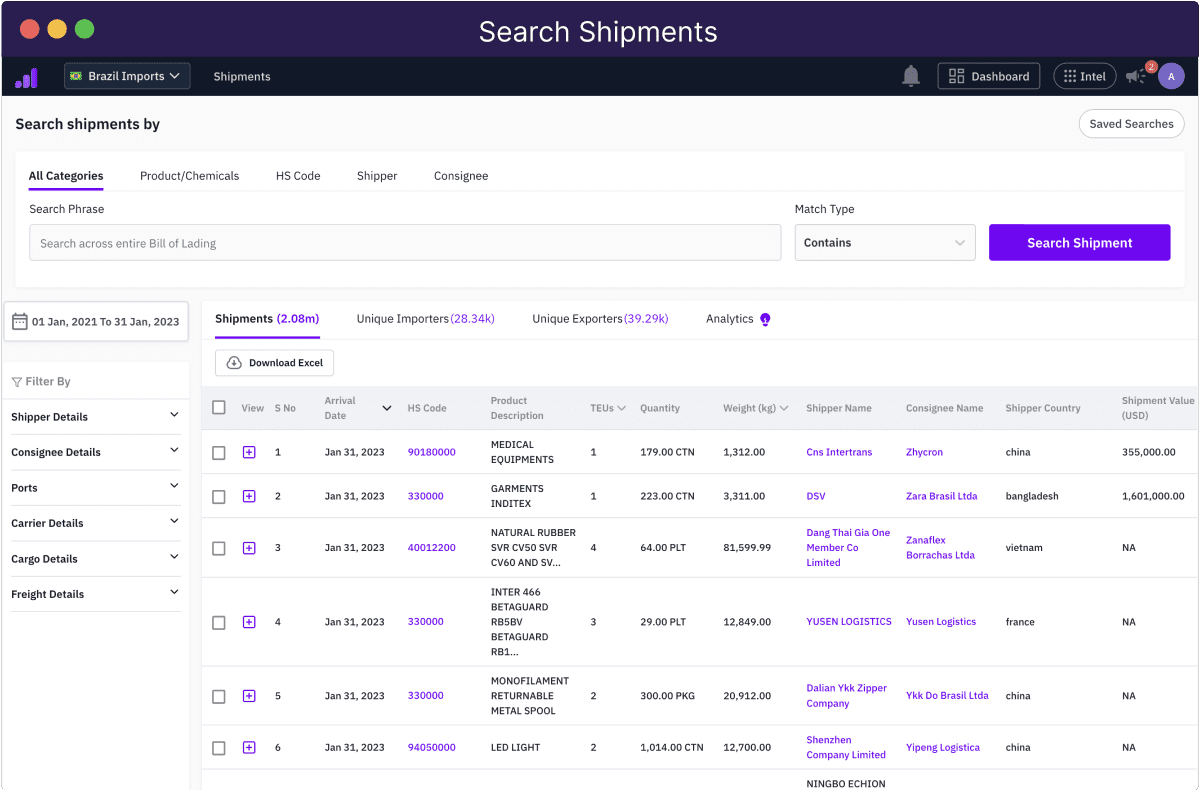Expand details for shipment row 6
The width and height of the screenshot is (1199, 790).
click(x=249, y=747)
